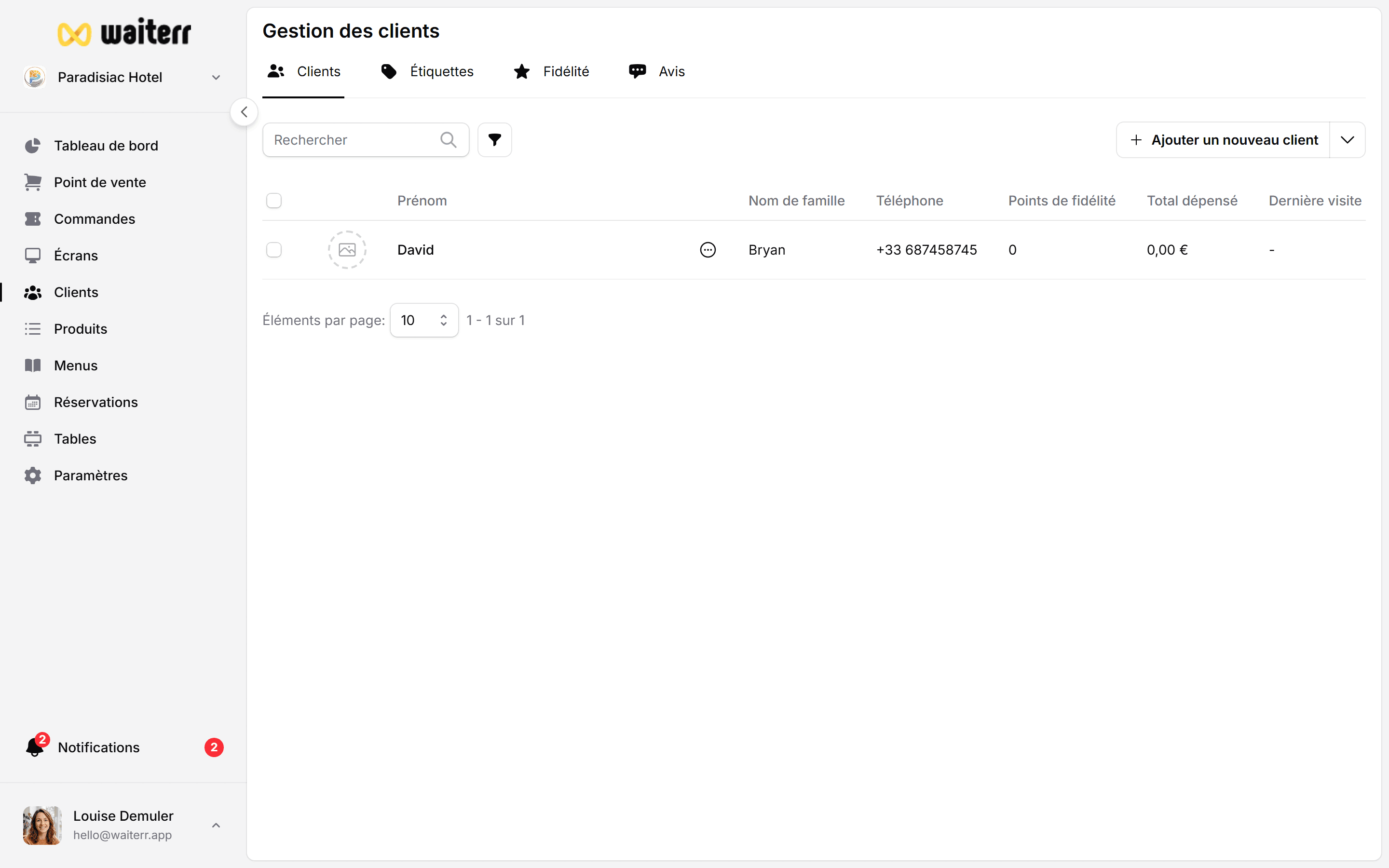Viewport: 1389px width, 868px height.
Task: Sort by Points de fidélité header
Action: 1061,201
